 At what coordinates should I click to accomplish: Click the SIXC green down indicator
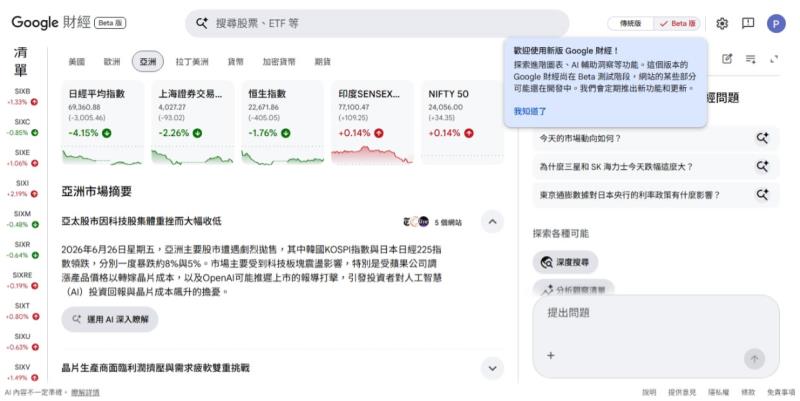click(x=34, y=133)
